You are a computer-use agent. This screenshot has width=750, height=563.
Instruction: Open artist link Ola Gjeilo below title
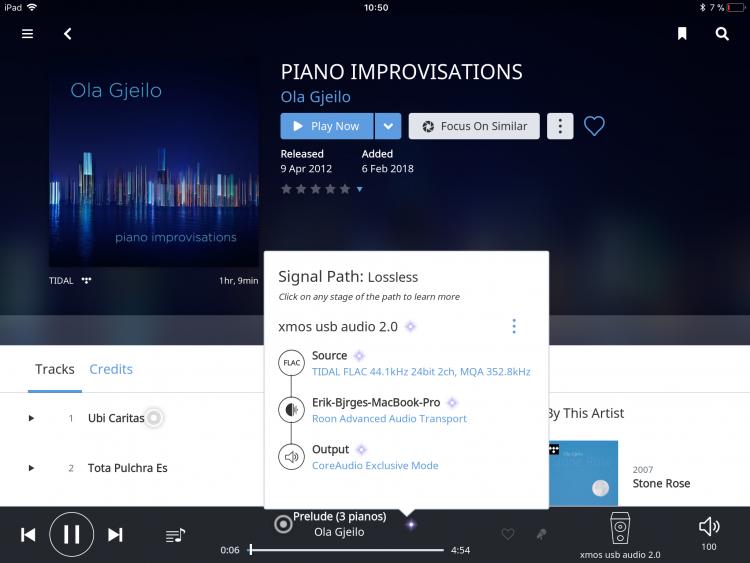coord(315,97)
